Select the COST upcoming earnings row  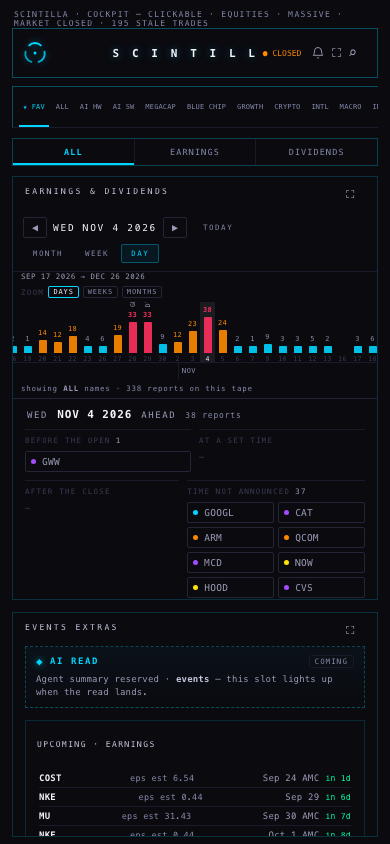(195, 778)
